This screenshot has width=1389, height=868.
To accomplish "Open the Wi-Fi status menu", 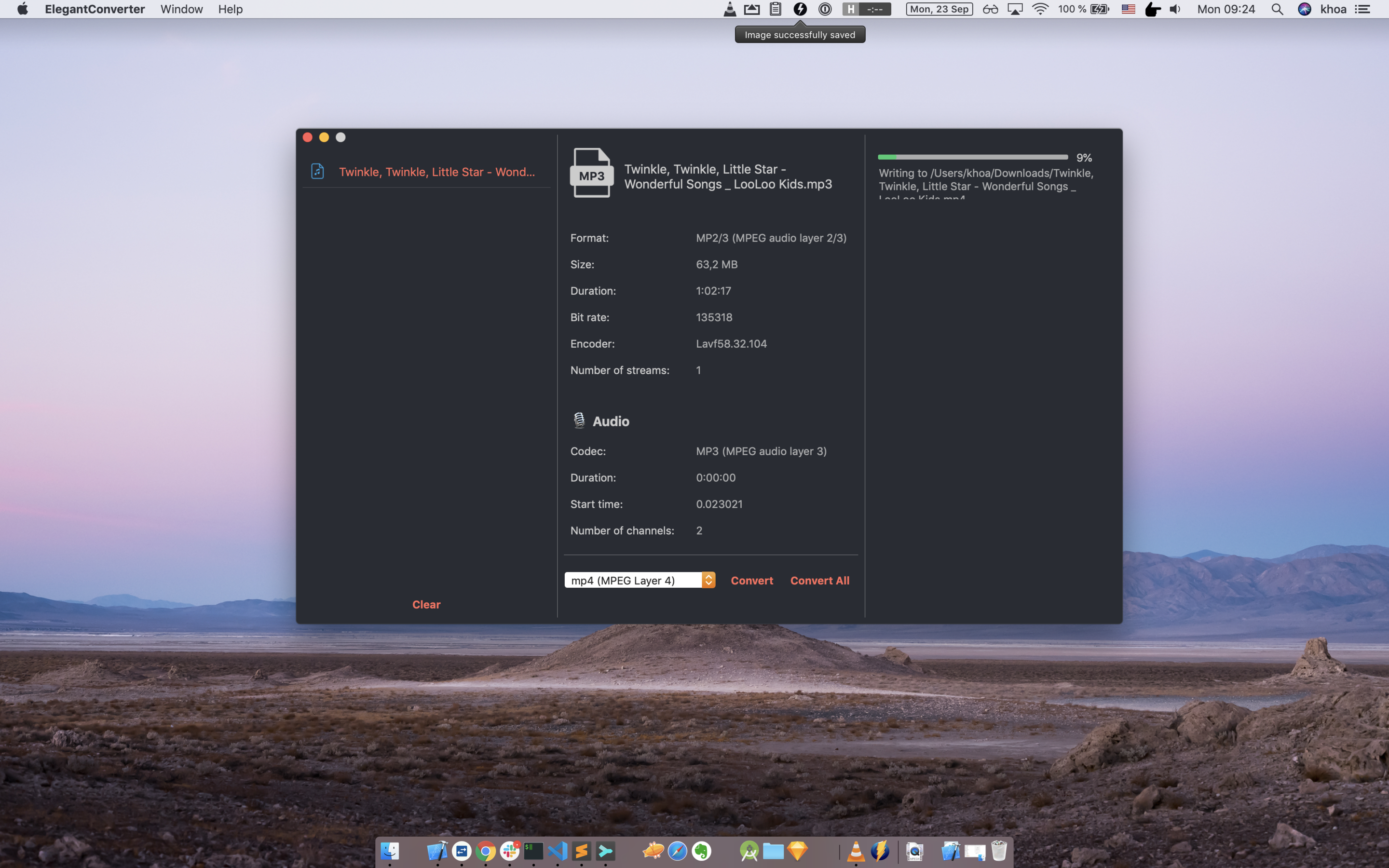I will tap(1040, 9).
